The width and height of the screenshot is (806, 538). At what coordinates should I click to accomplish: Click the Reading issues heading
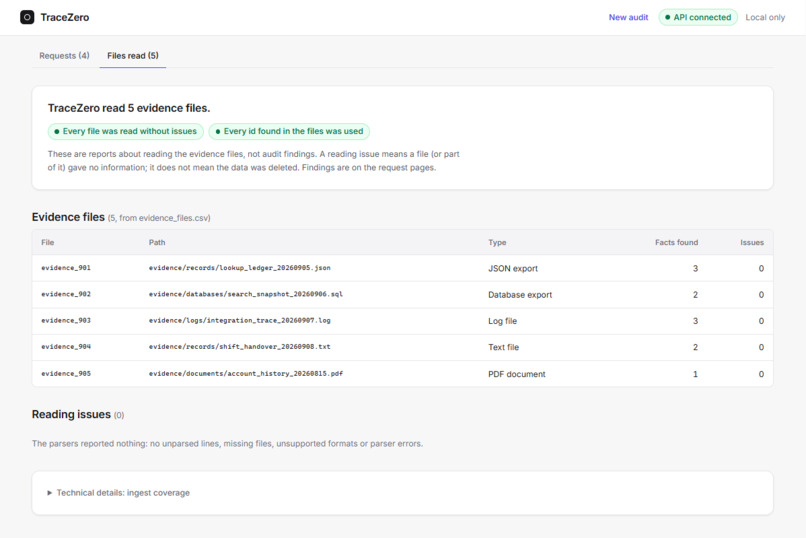coord(71,414)
